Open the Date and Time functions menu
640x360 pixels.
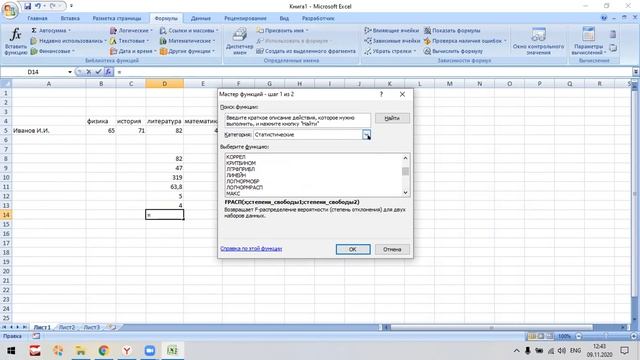tap(133, 51)
